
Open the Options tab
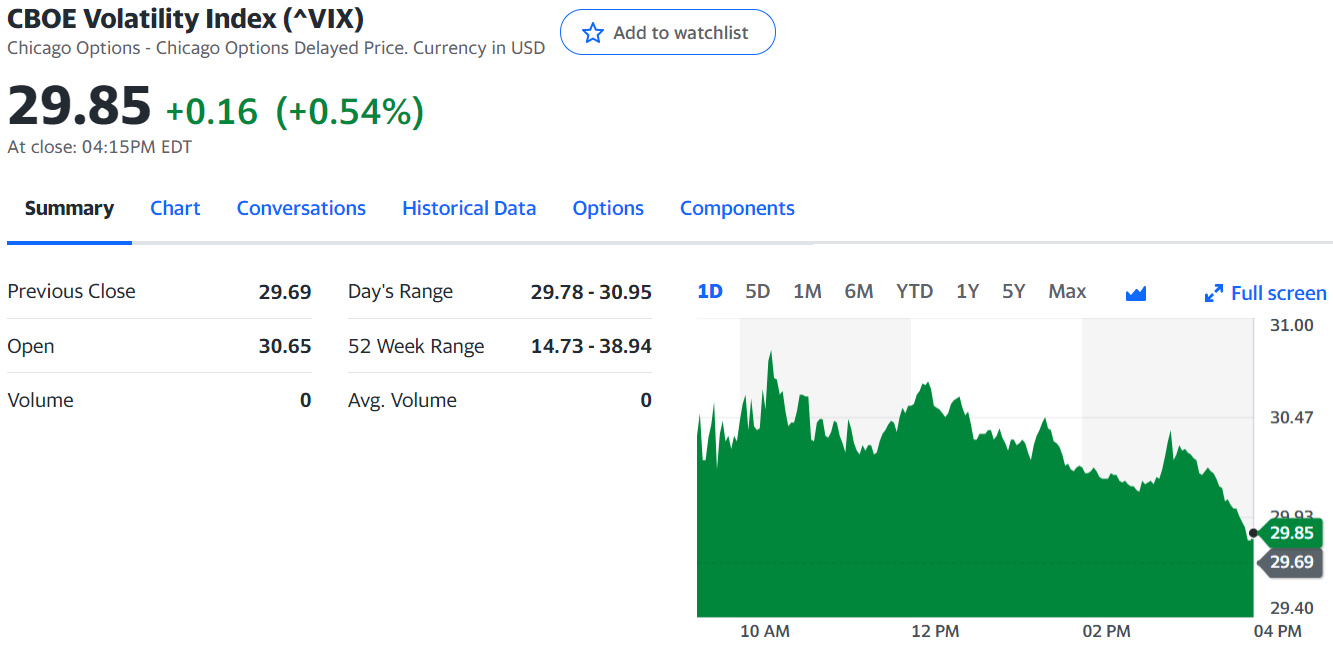coord(608,208)
